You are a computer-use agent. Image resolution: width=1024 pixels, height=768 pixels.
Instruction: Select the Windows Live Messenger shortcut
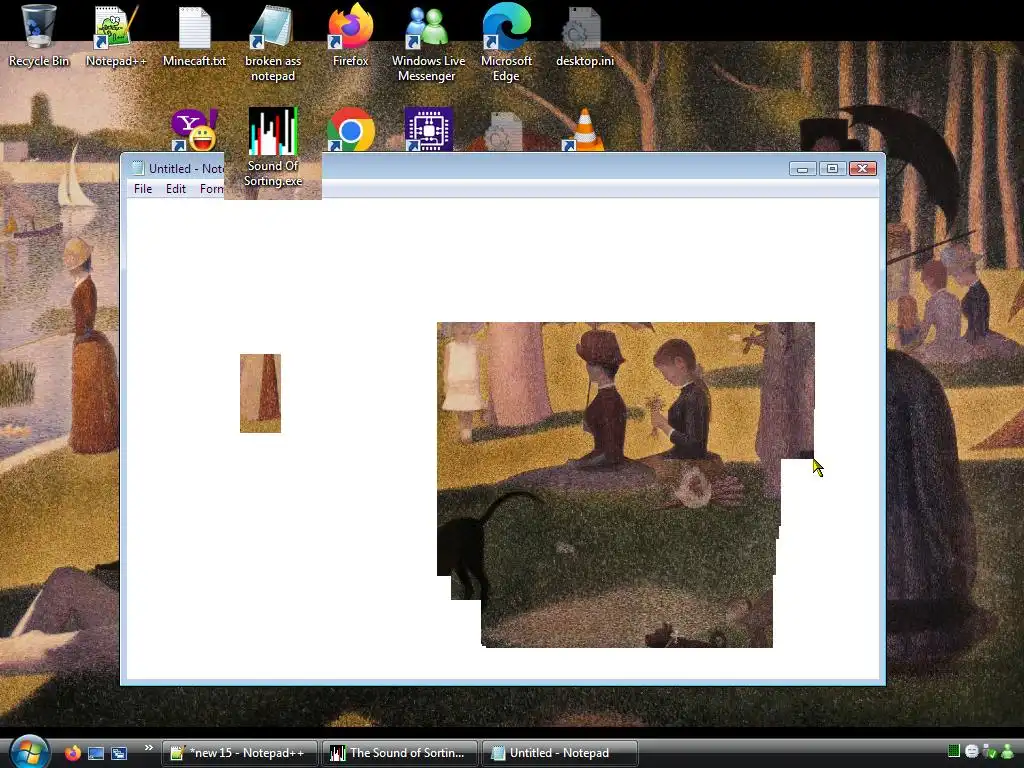click(x=428, y=43)
